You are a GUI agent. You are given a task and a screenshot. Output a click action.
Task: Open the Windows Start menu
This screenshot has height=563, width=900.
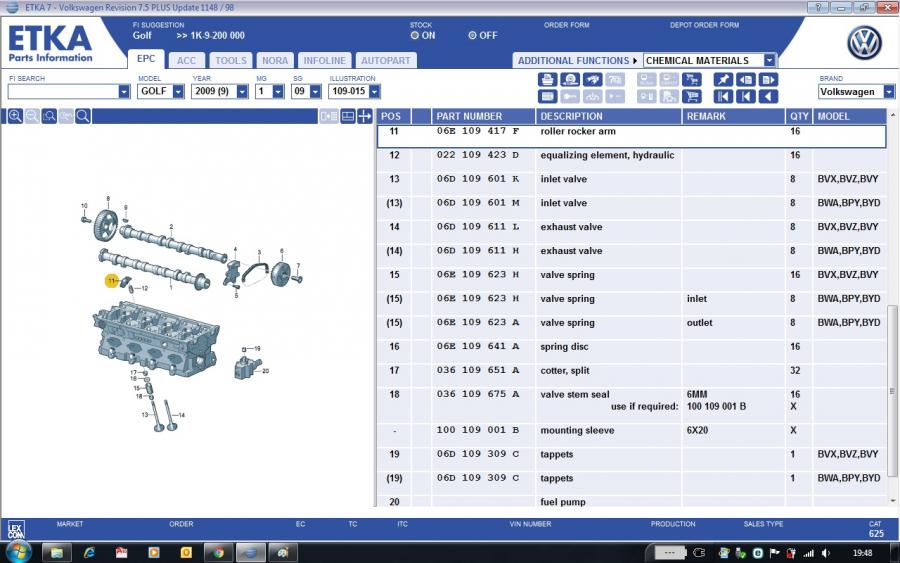click(18, 551)
